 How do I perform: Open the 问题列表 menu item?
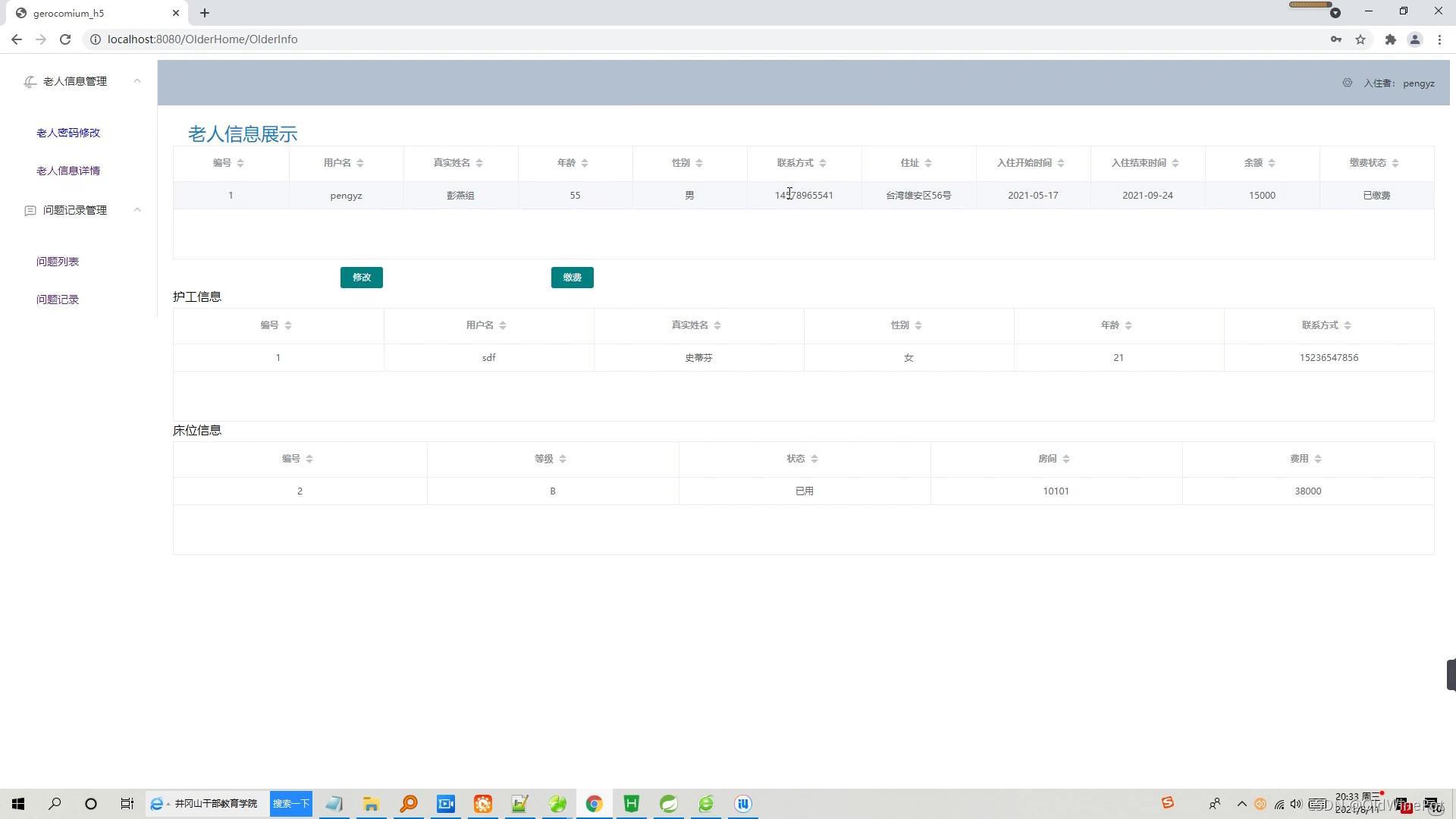pyautogui.click(x=58, y=262)
